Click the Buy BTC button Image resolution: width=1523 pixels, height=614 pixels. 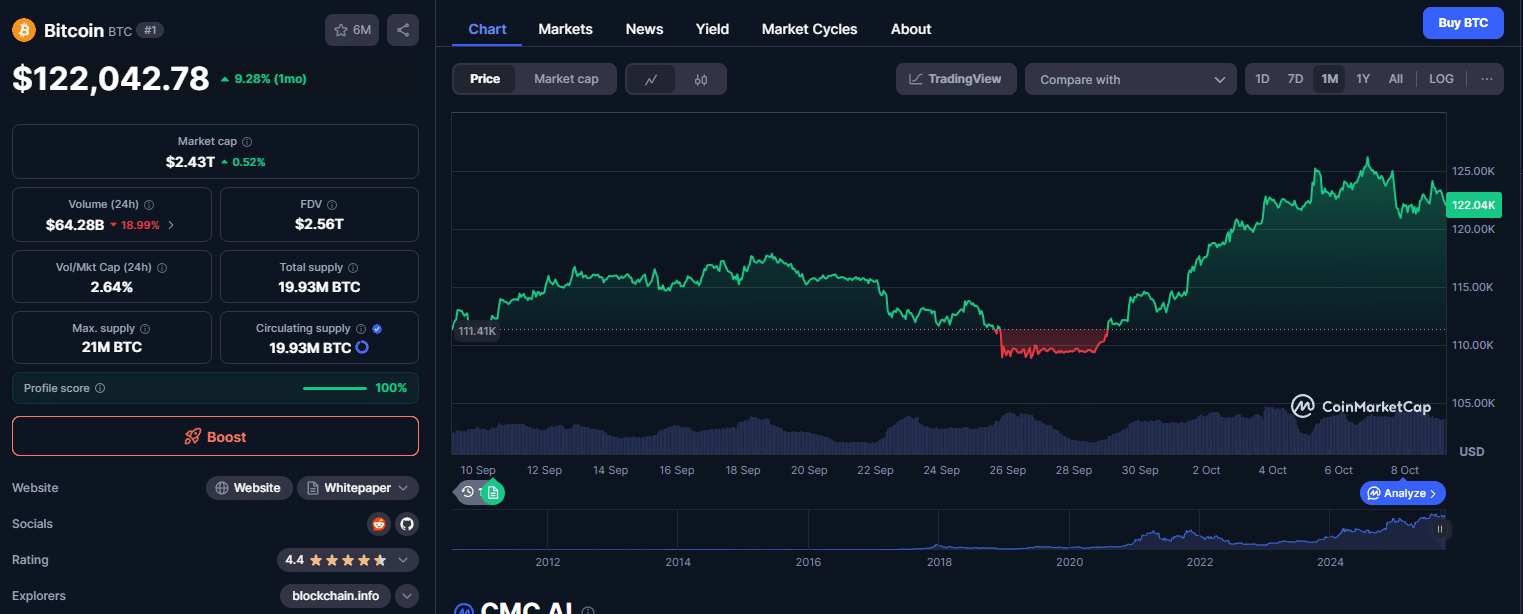click(1462, 23)
